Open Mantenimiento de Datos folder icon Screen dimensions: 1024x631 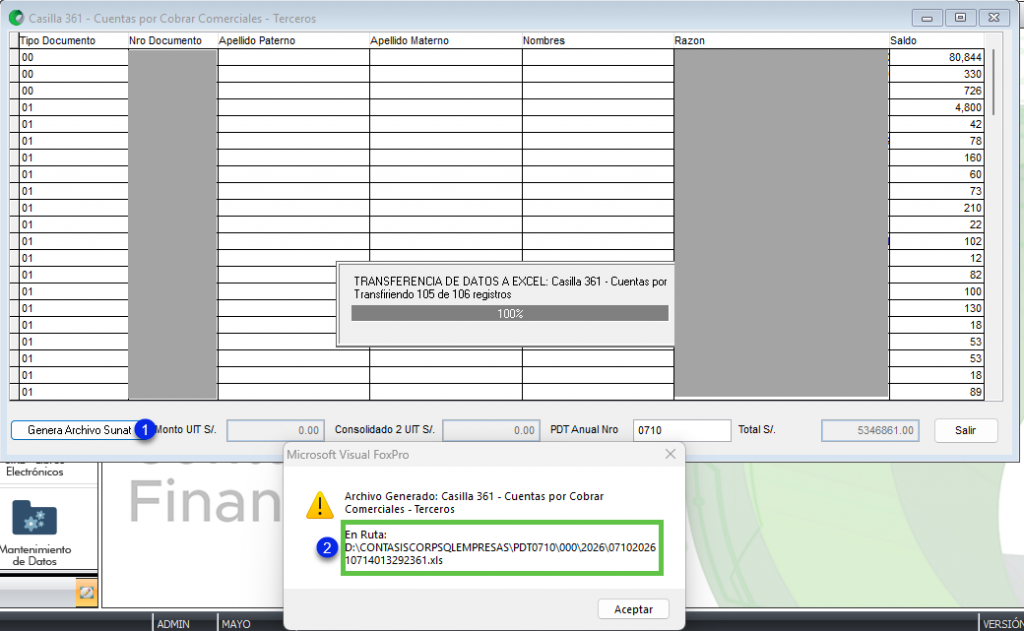pyautogui.click(x=35, y=518)
